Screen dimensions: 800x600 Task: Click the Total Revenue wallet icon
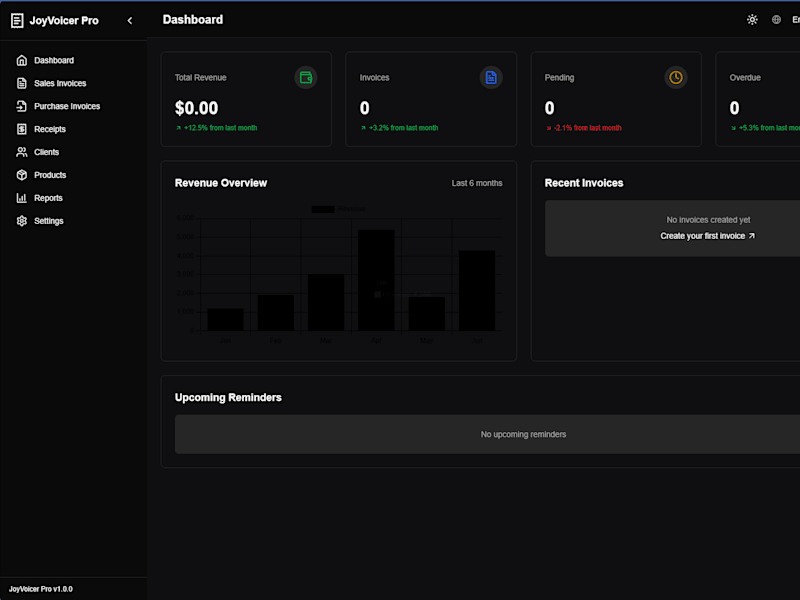tap(306, 78)
